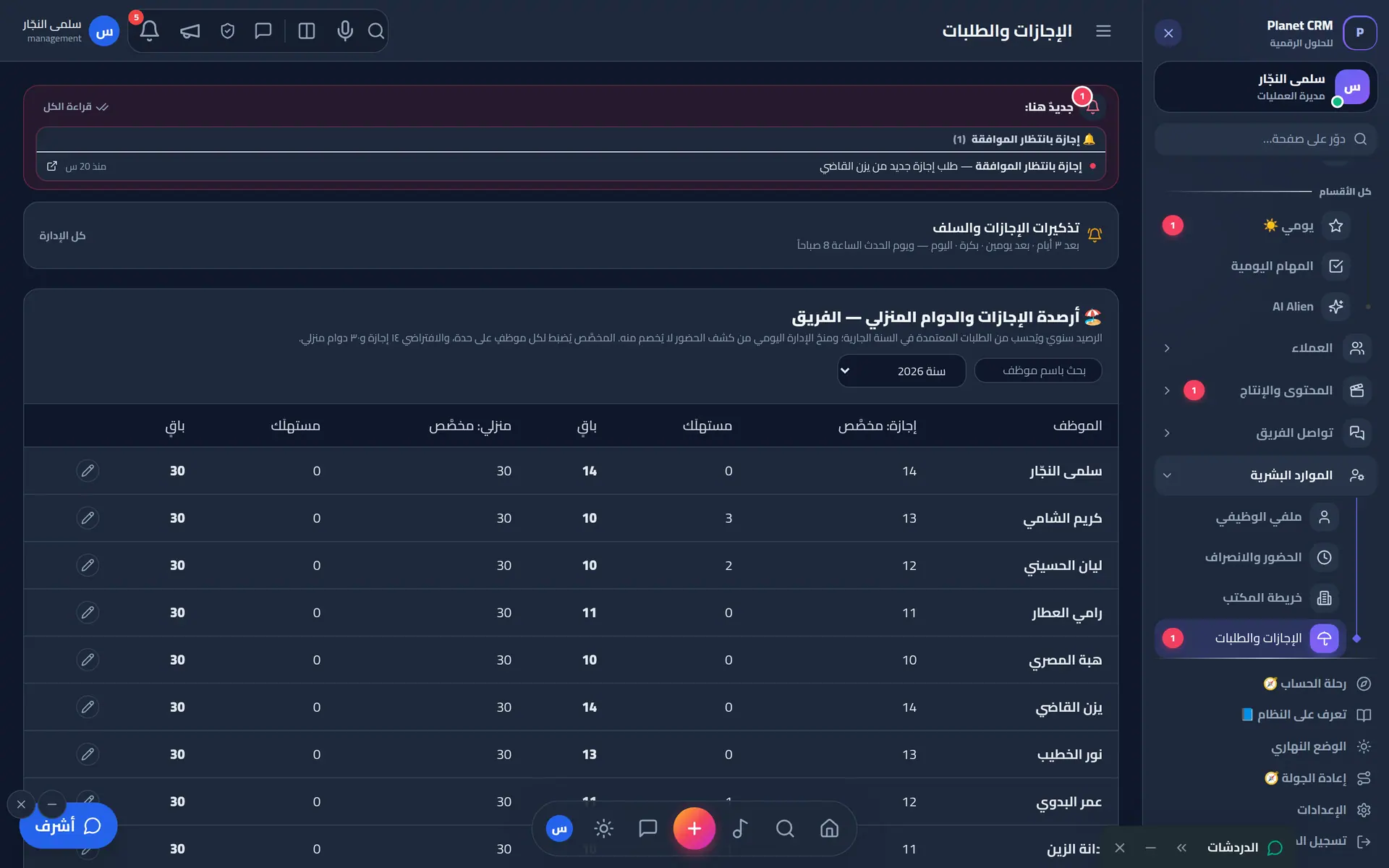
Task: Expand the العملاء sidebar section
Action: (x=1266, y=348)
